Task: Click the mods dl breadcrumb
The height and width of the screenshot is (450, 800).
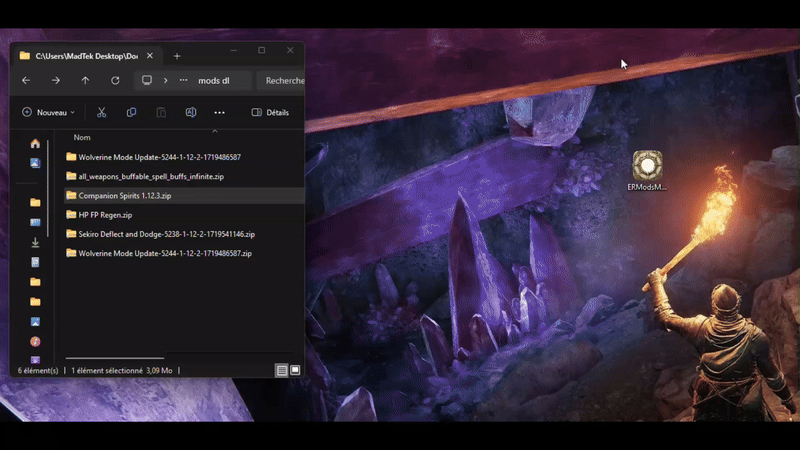Action: click(214, 81)
